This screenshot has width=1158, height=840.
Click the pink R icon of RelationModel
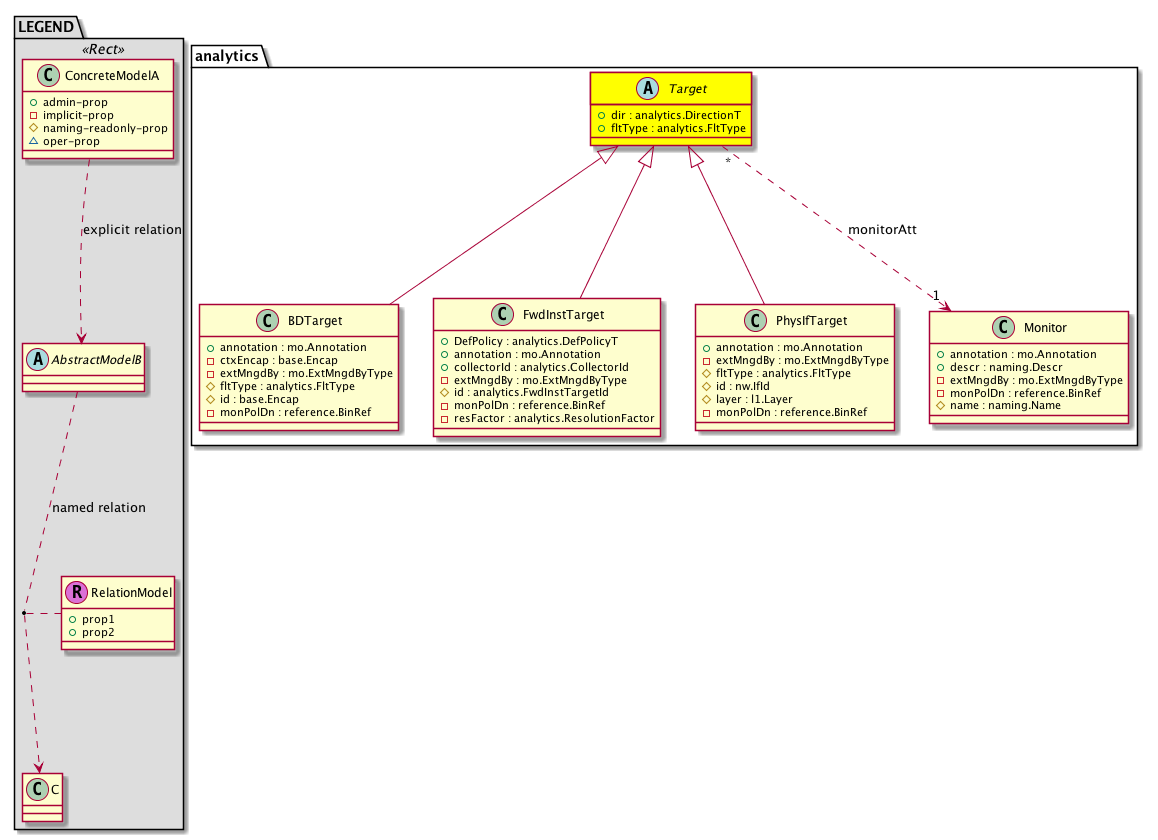76,592
